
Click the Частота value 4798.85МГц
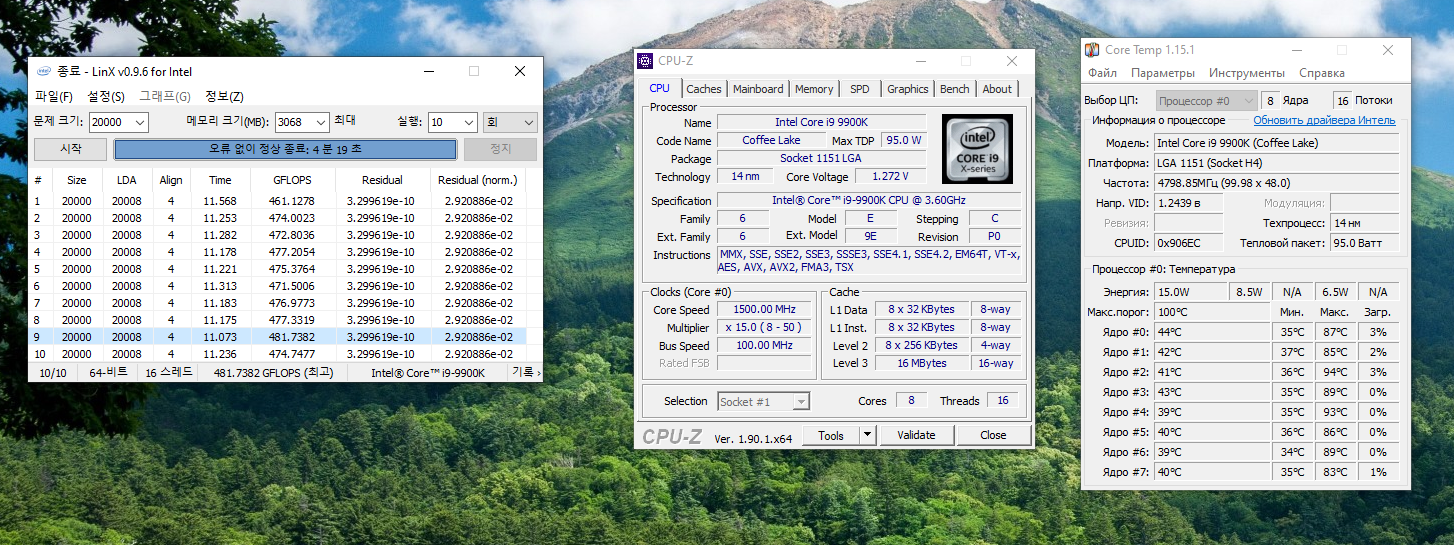[x=1277, y=183]
